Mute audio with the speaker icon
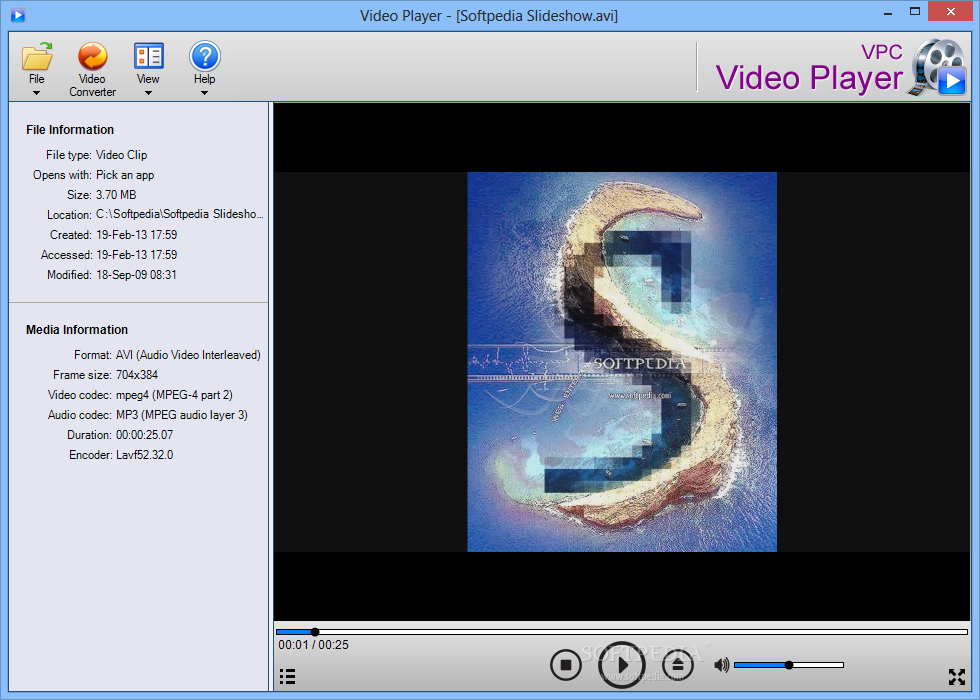Image resolution: width=980 pixels, height=700 pixels. click(721, 665)
